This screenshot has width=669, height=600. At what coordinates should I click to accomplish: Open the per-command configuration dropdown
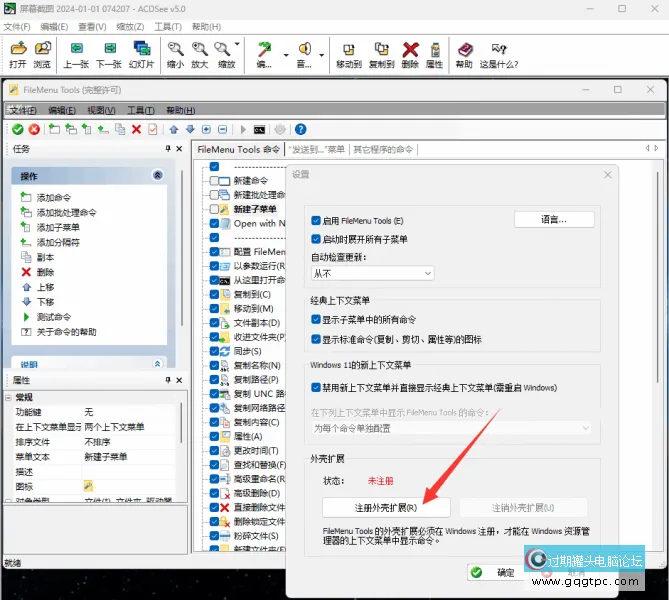click(x=451, y=428)
